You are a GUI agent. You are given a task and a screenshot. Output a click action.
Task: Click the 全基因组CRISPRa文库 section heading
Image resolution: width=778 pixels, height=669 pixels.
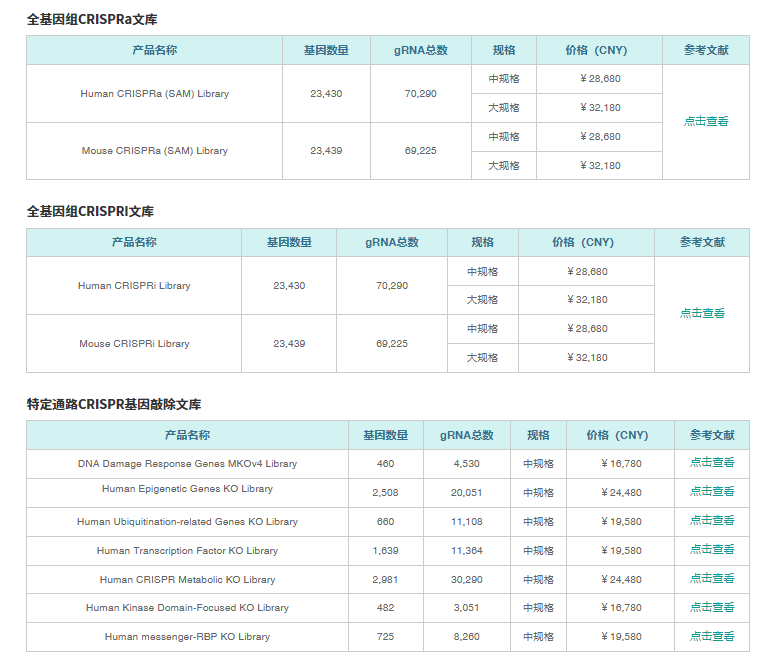92,20
